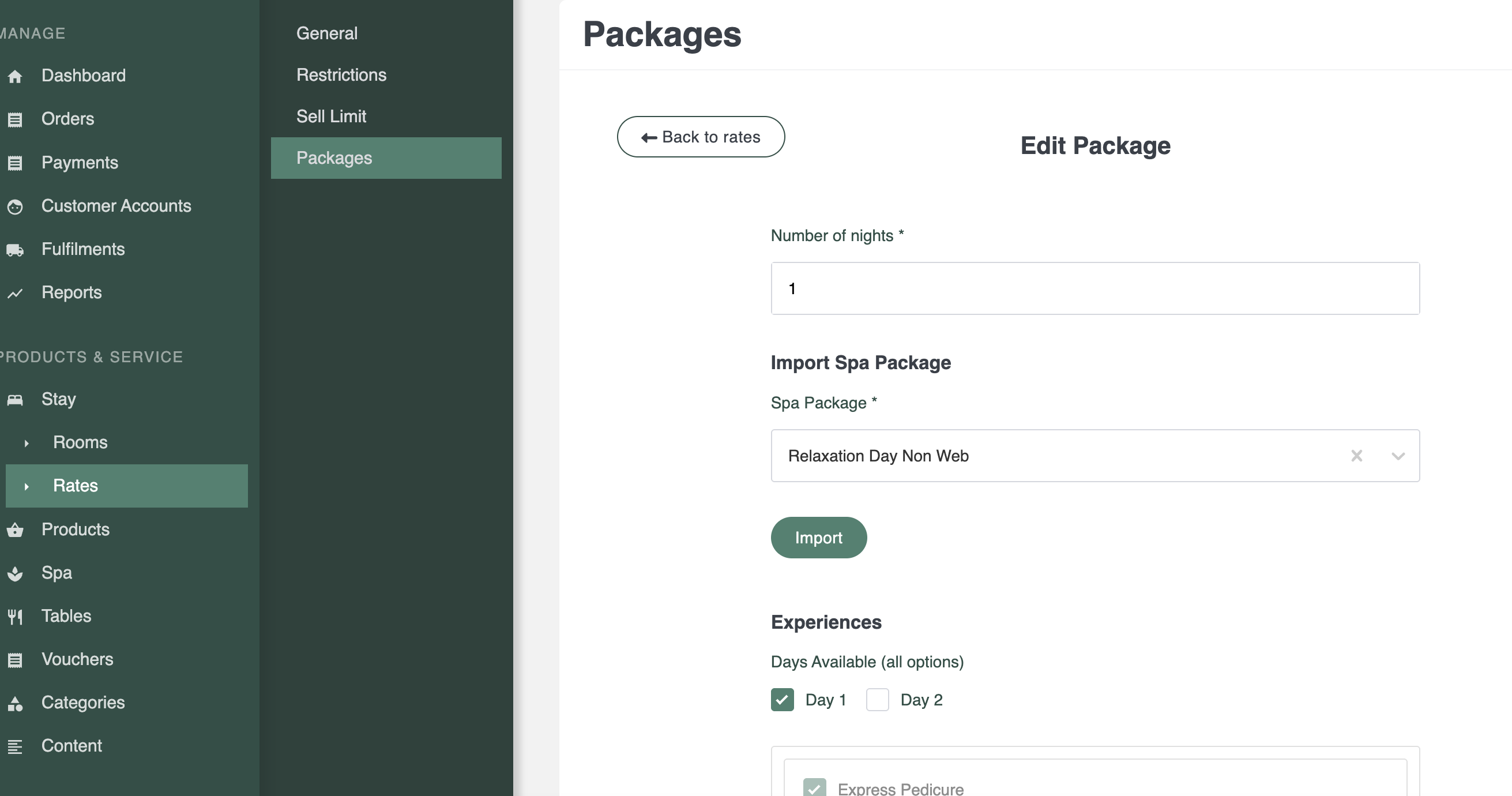
Task: Click the Number of nights input field
Action: (1094, 288)
